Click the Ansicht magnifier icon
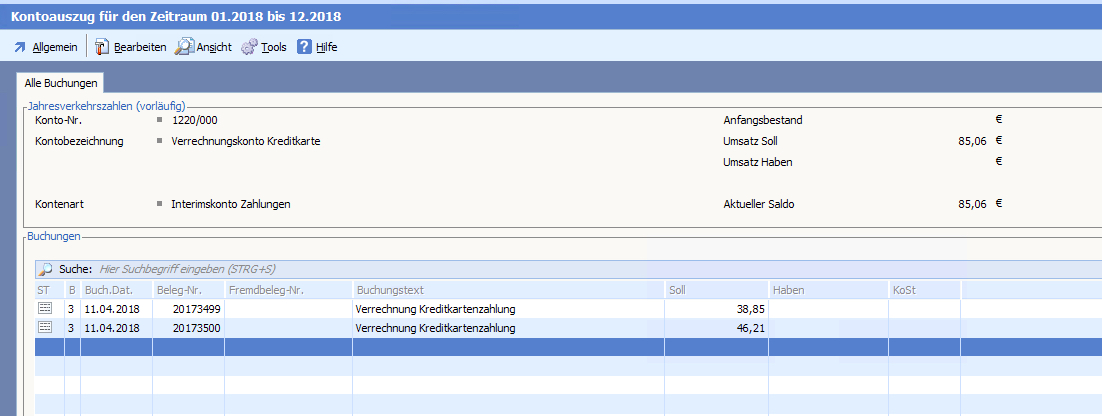Screen dimensions: 1102x416 pyautogui.click(x=184, y=47)
